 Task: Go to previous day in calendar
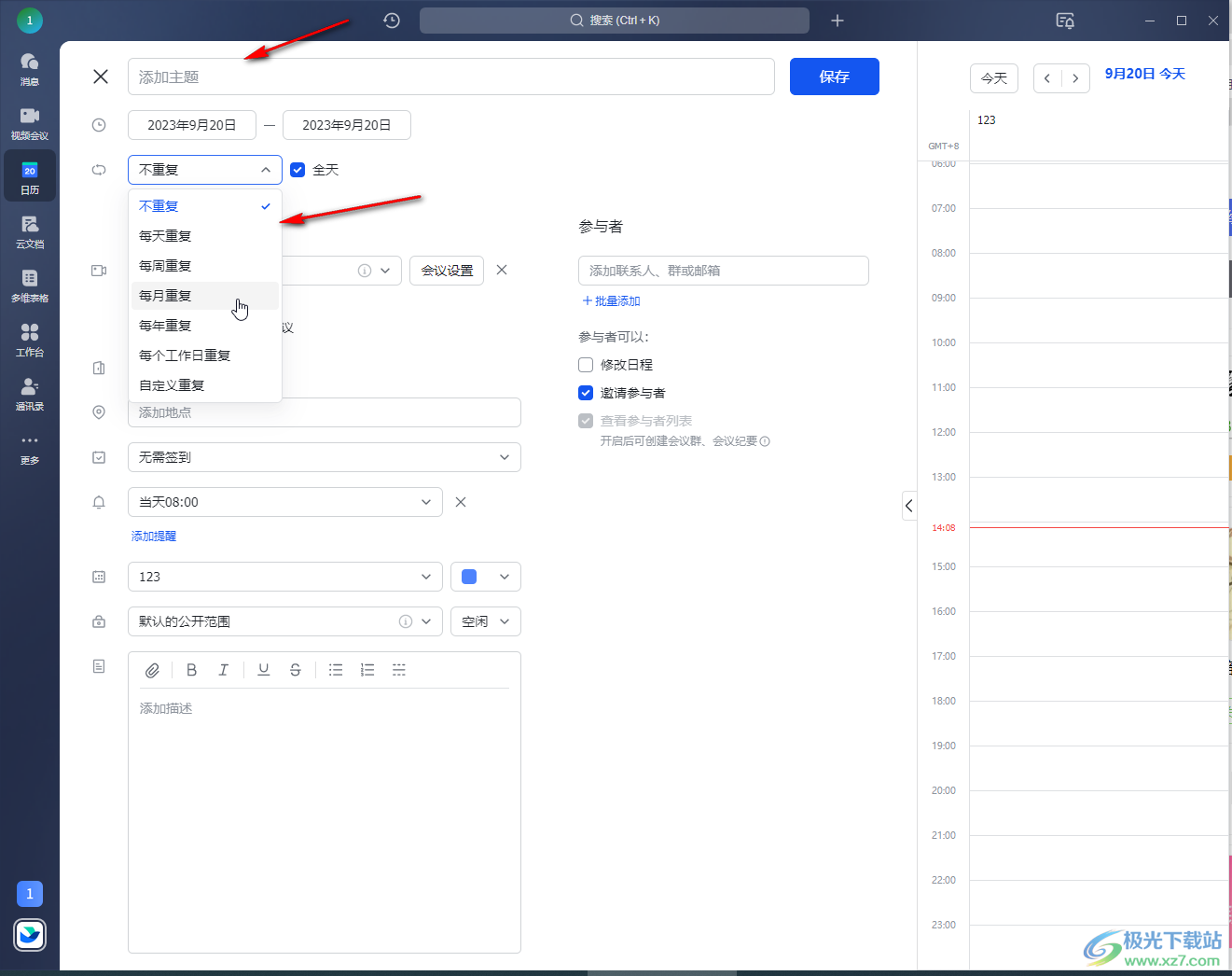(1047, 78)
